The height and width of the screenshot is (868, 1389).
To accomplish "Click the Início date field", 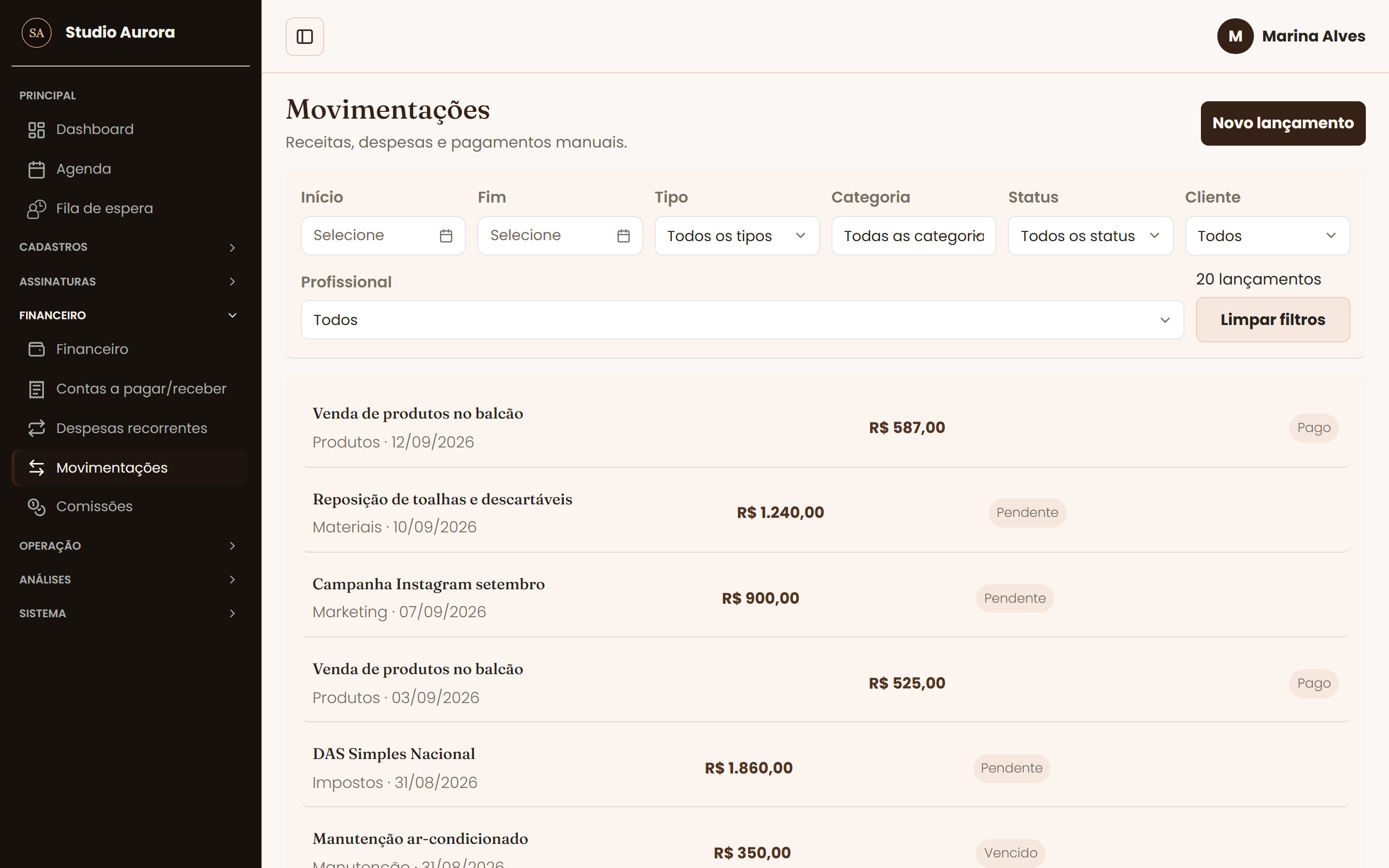I will (x=383, y=236).
